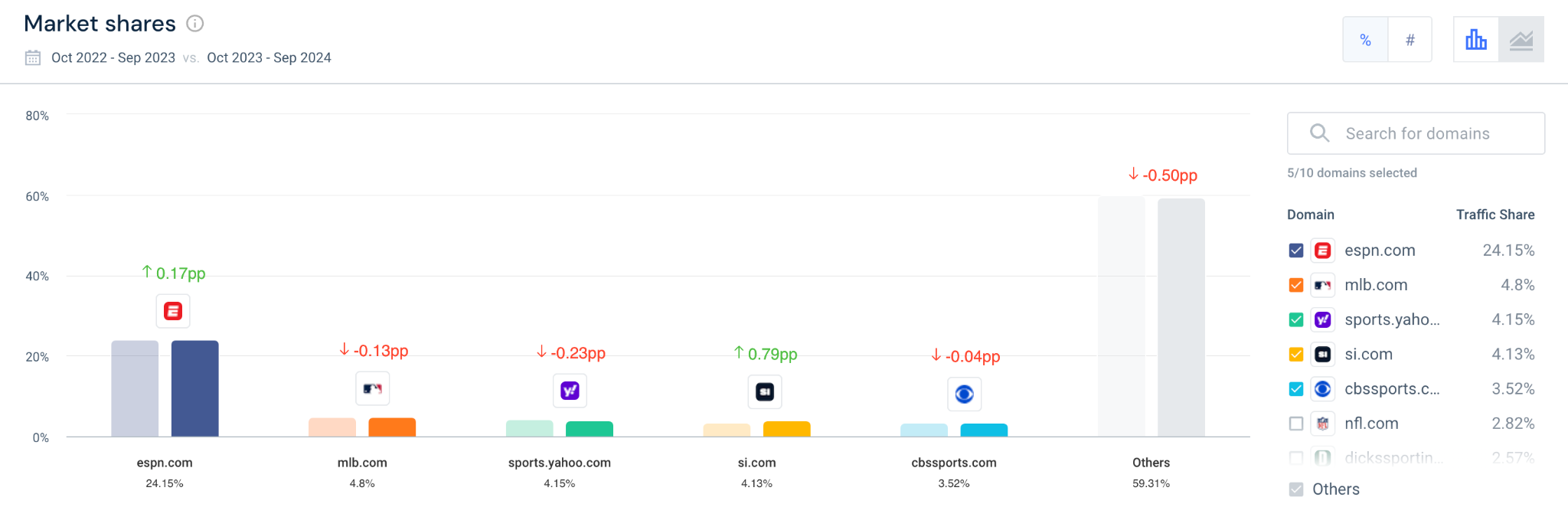Uncheck the espn.com domain checkbox
The width and height of the screenshot is (1568, 517).
[x=1296, y=250]
